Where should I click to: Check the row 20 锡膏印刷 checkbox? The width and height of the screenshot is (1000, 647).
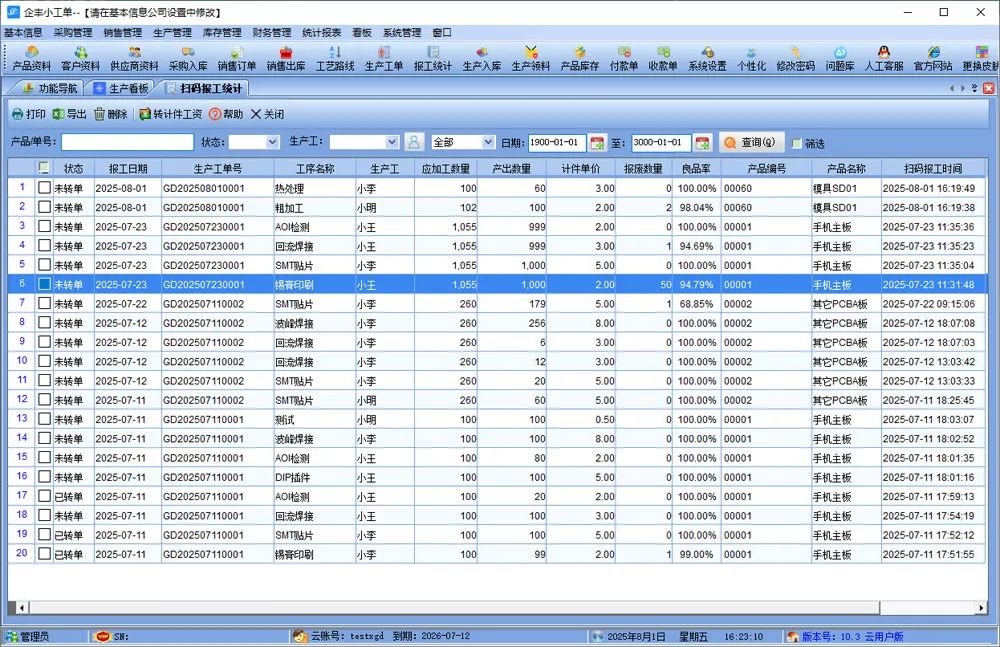click(x=44, y=553)
